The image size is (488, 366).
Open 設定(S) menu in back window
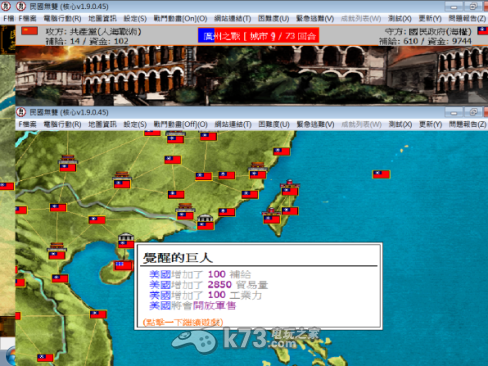pos(135,18)
